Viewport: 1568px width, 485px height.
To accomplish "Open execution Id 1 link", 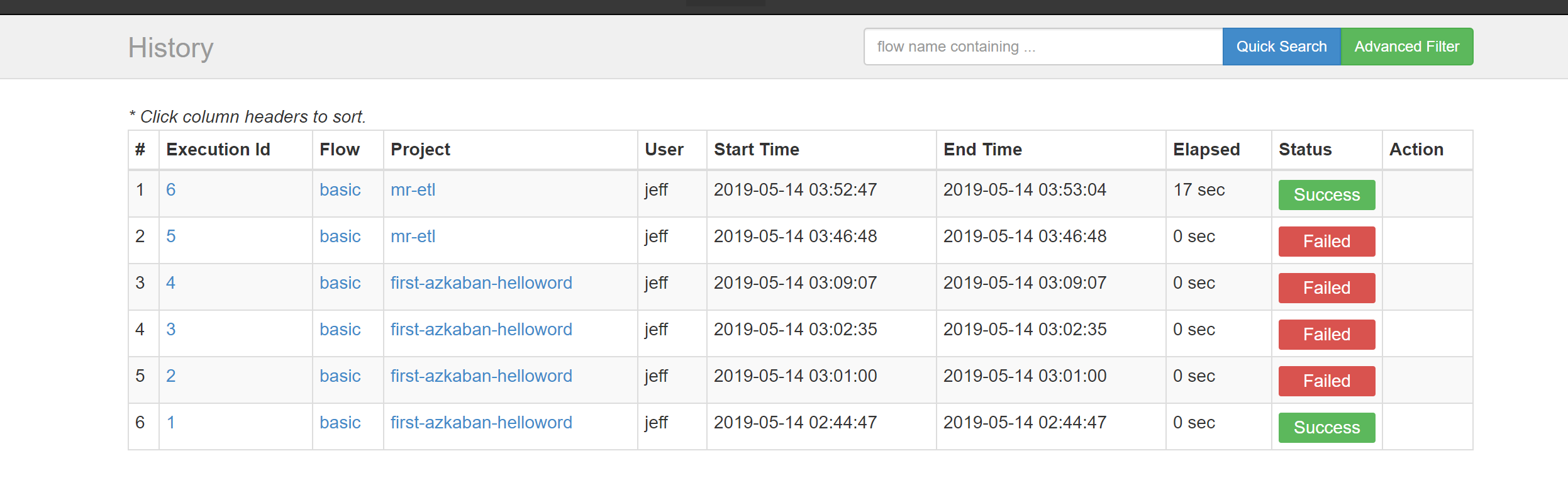I will click(170, 423).
